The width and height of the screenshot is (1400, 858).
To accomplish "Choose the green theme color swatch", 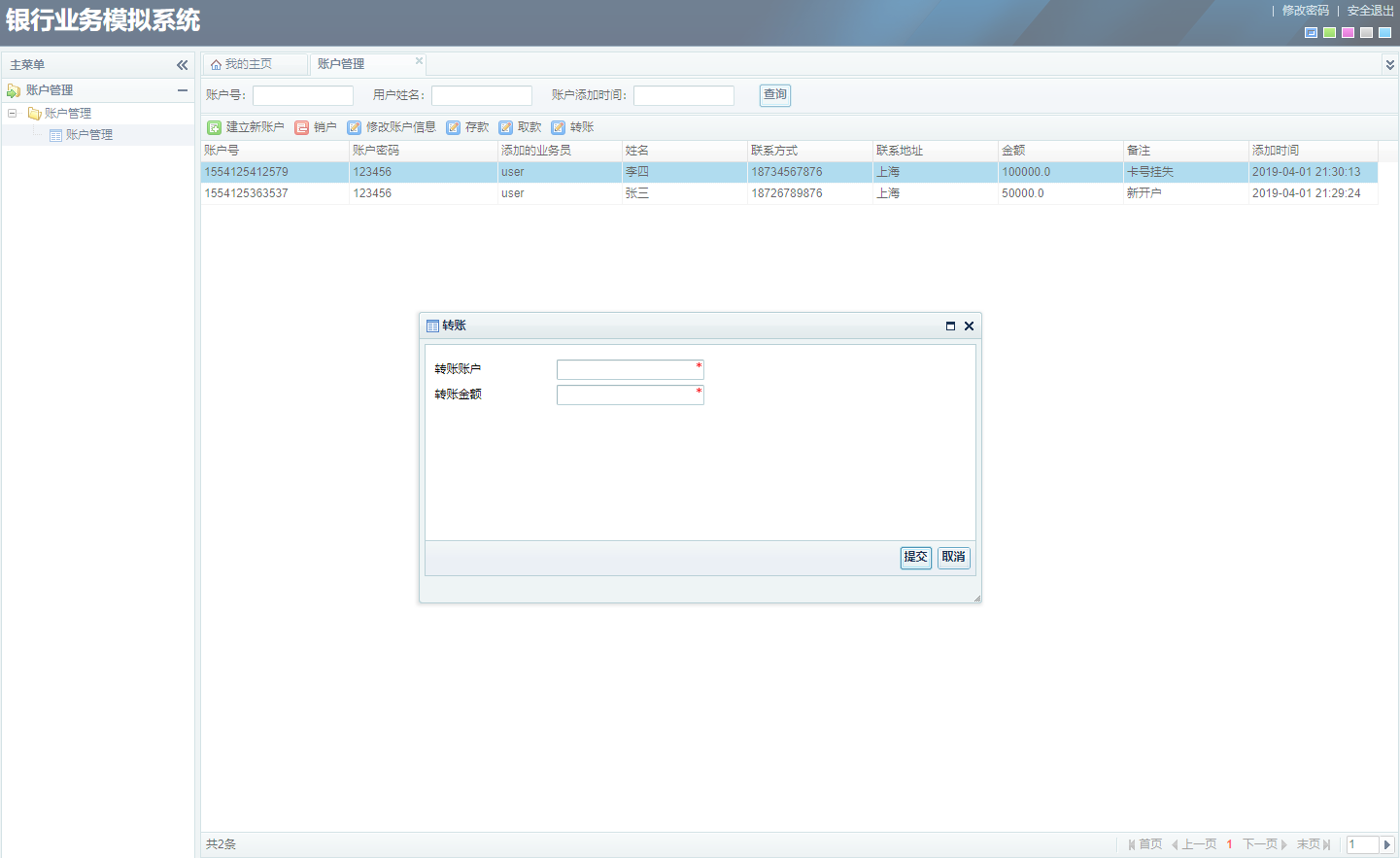I will point(1329,33).
